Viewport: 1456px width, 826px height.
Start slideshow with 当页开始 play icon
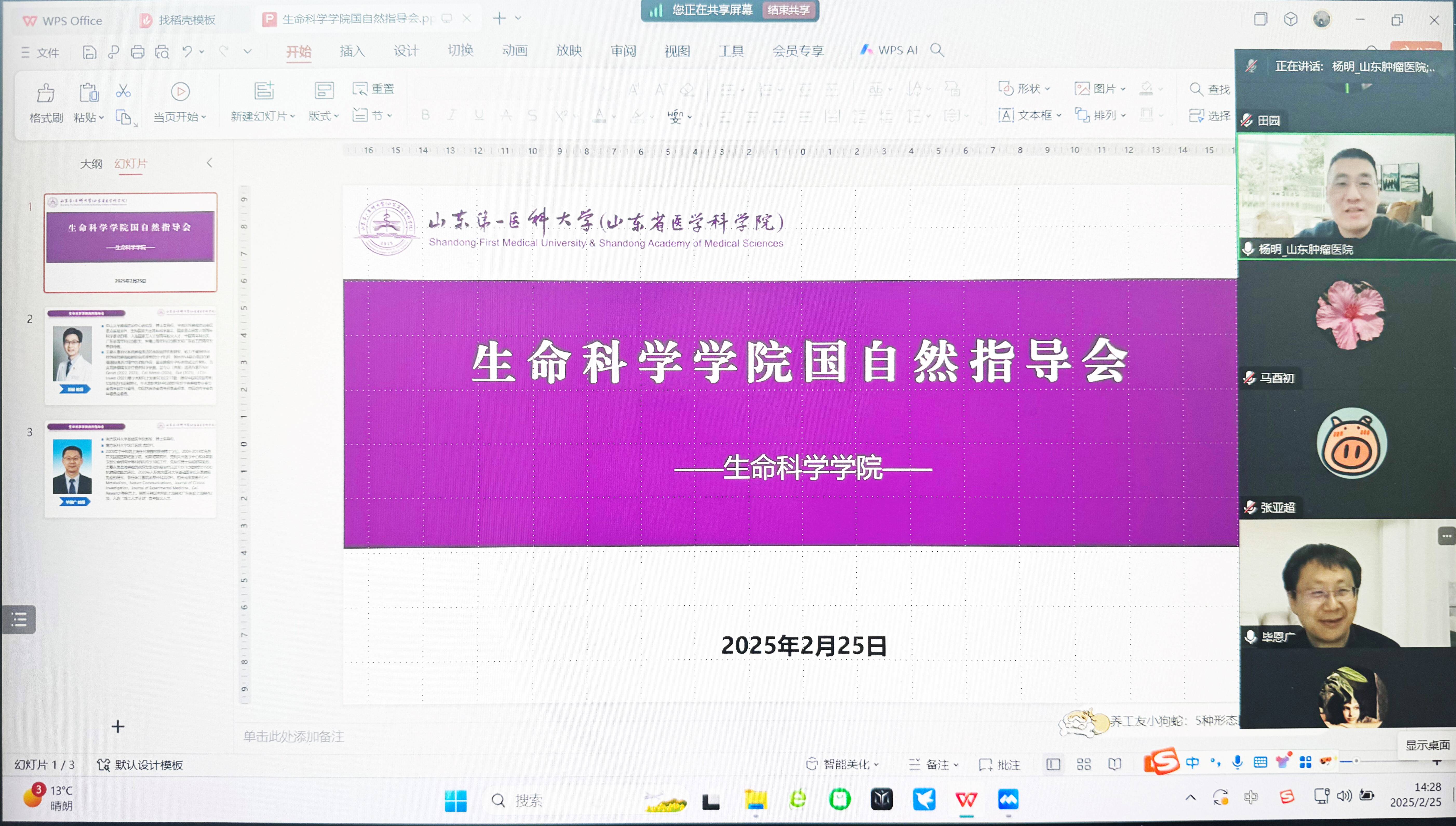[180, 91]
